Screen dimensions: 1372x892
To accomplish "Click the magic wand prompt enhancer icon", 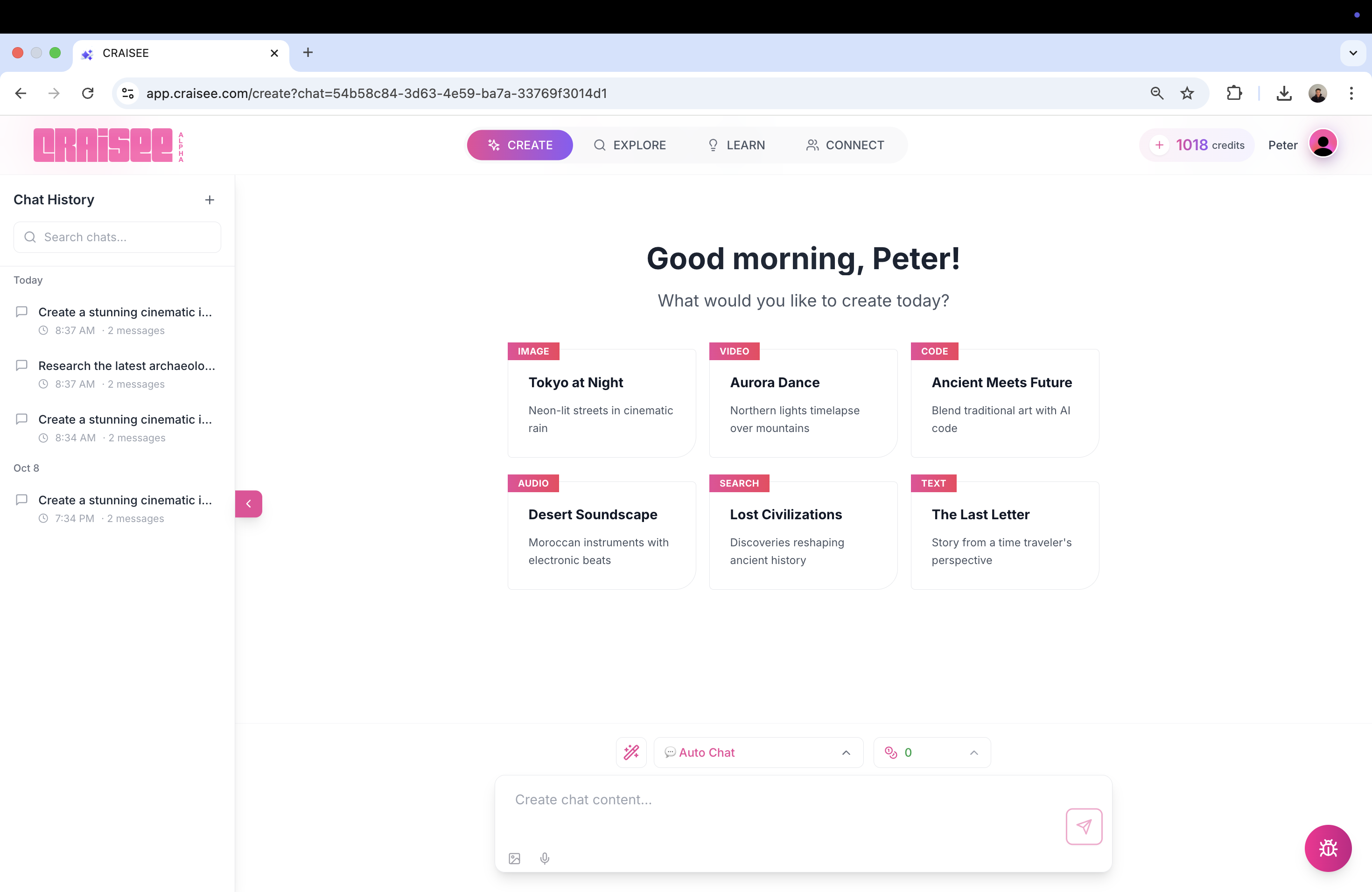I will pyautogui.click(x=631, y=752).
